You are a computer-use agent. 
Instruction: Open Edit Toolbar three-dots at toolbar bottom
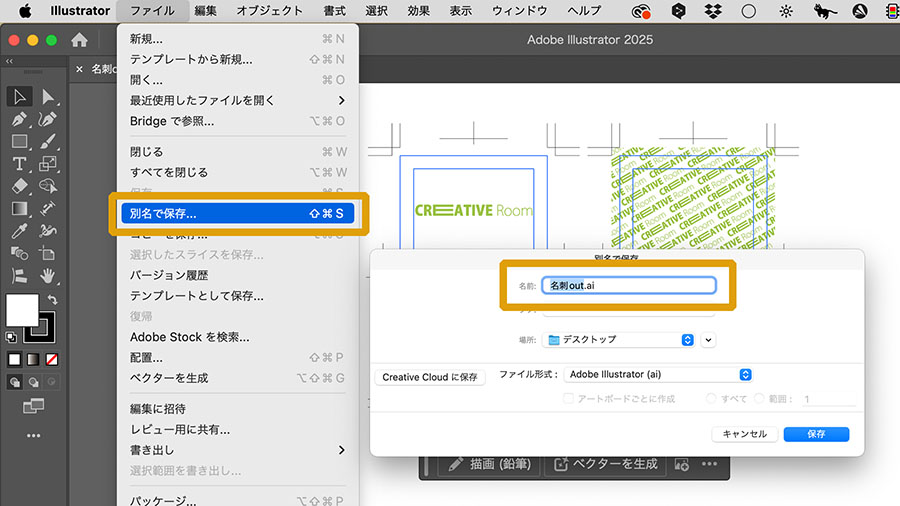coord(33,435)
